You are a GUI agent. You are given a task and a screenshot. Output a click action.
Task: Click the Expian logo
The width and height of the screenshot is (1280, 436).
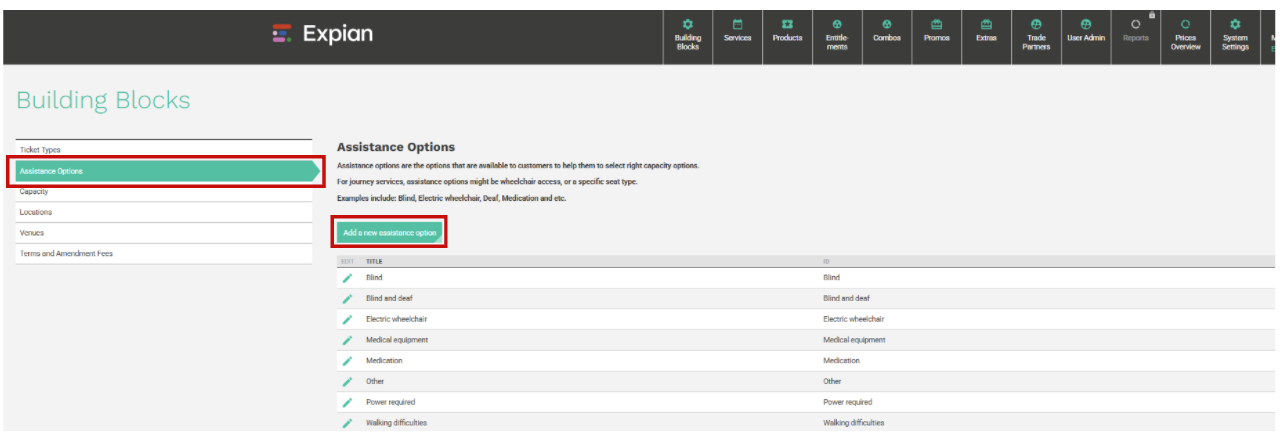323,34
